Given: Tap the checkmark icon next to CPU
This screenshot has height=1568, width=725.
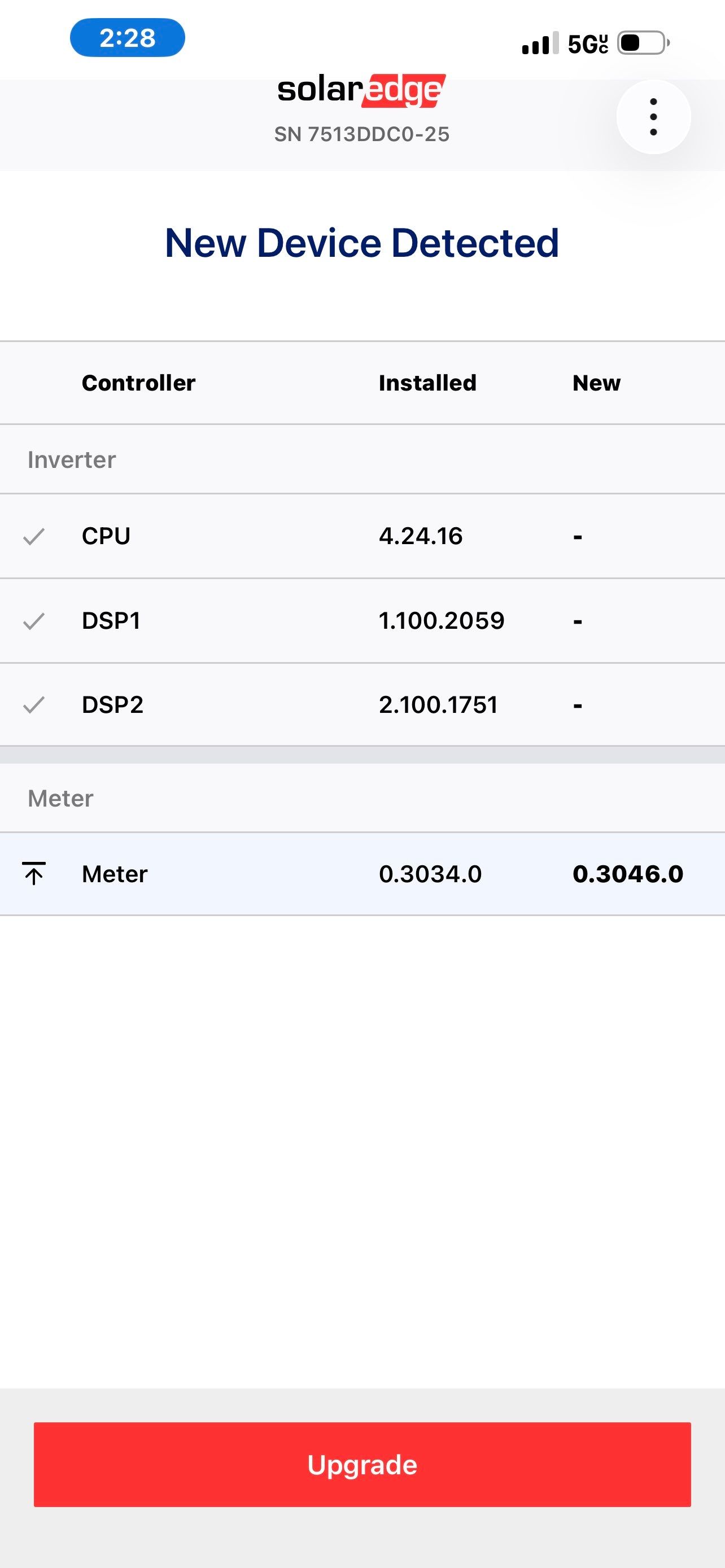Looking at the screenshot, I should [x=34, y=536].
